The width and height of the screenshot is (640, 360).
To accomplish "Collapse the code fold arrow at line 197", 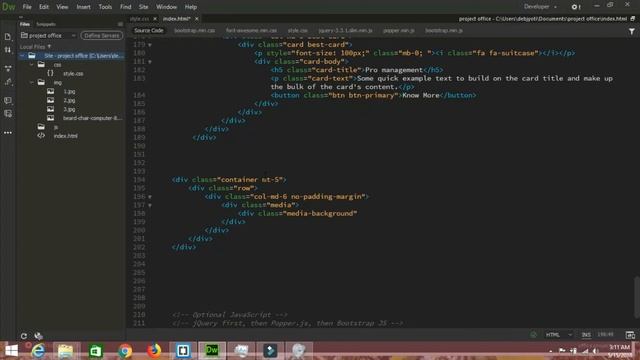I will point(150,205).
